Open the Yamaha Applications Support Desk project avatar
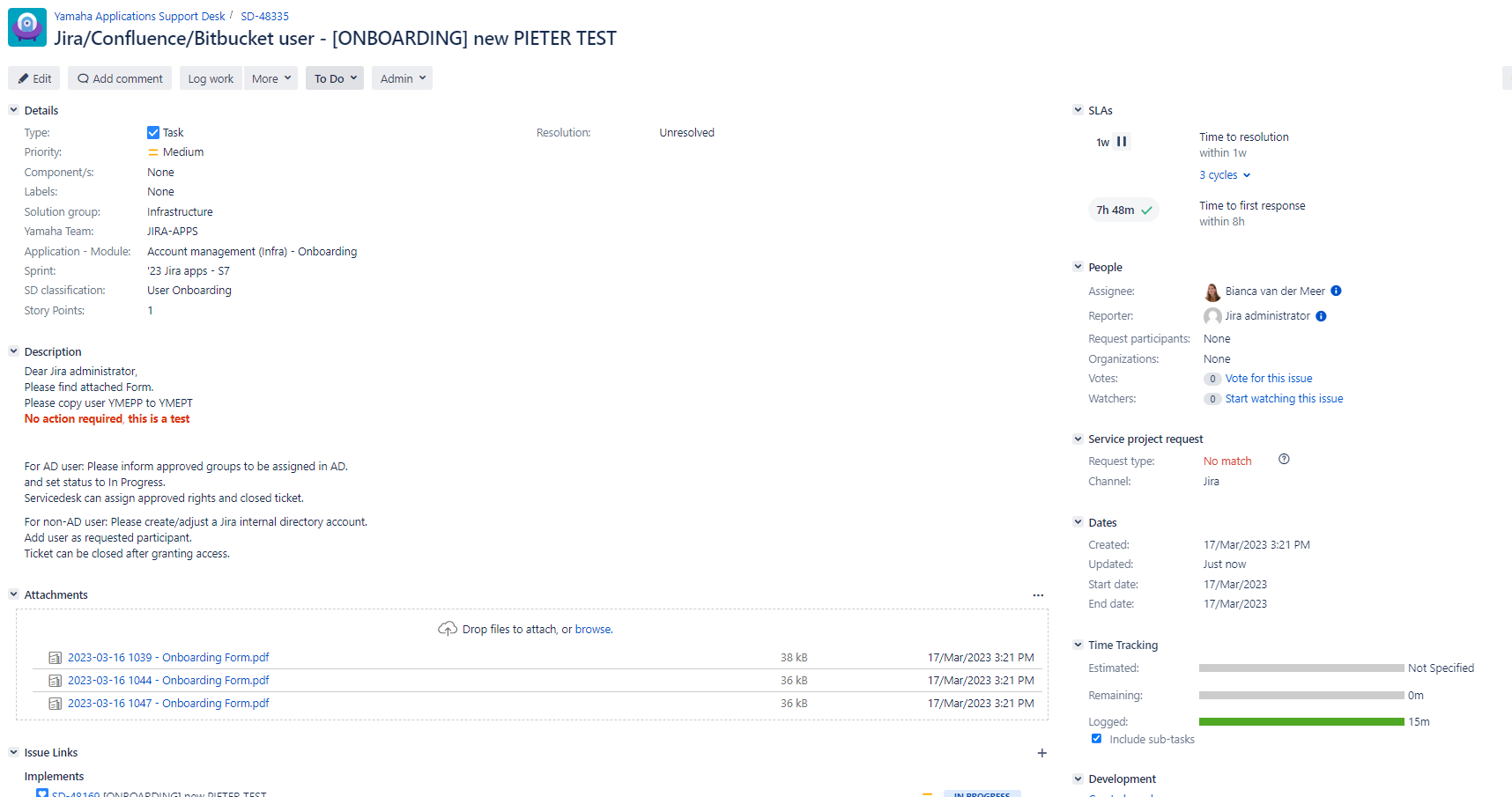This screenshot has width=1512, height=797. 27,27
